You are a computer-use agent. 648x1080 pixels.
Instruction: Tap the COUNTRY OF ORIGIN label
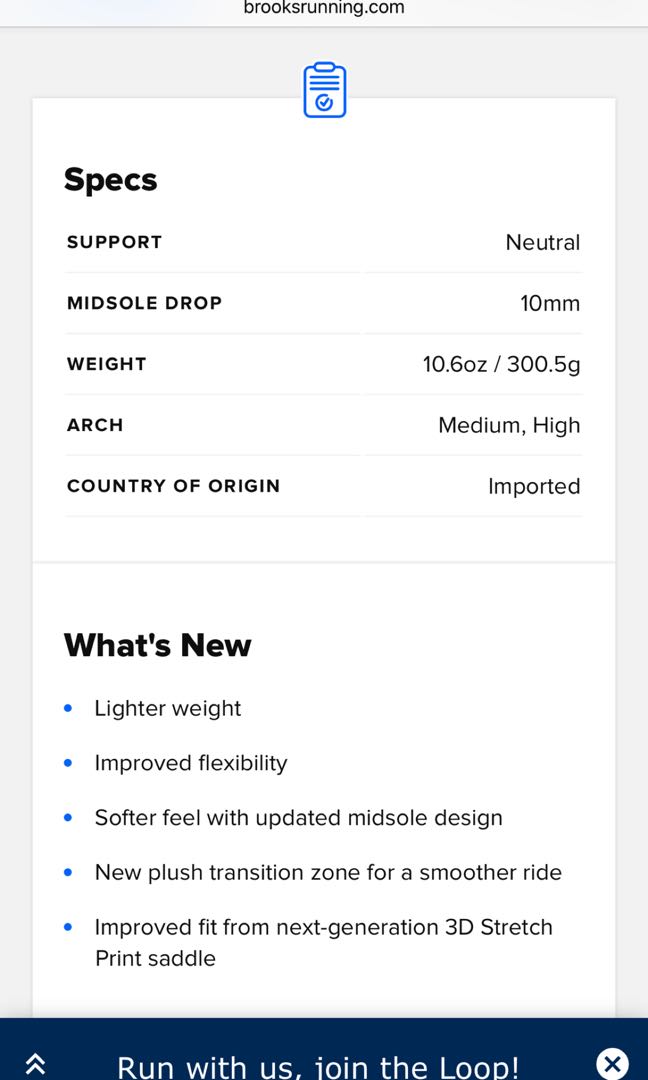[173, 486]
